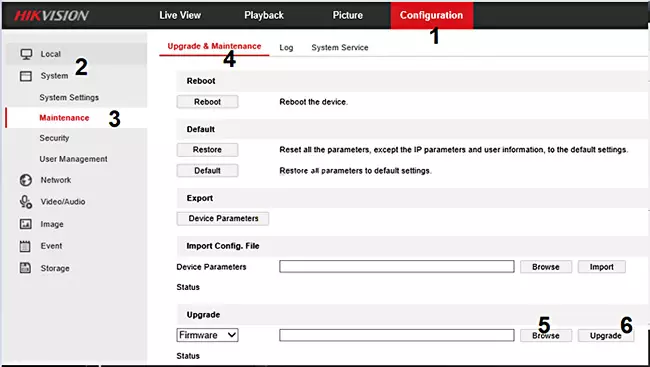Click the Network globe icon
The width and height of the screenshot is (650, 367).
tap(26, 180)
